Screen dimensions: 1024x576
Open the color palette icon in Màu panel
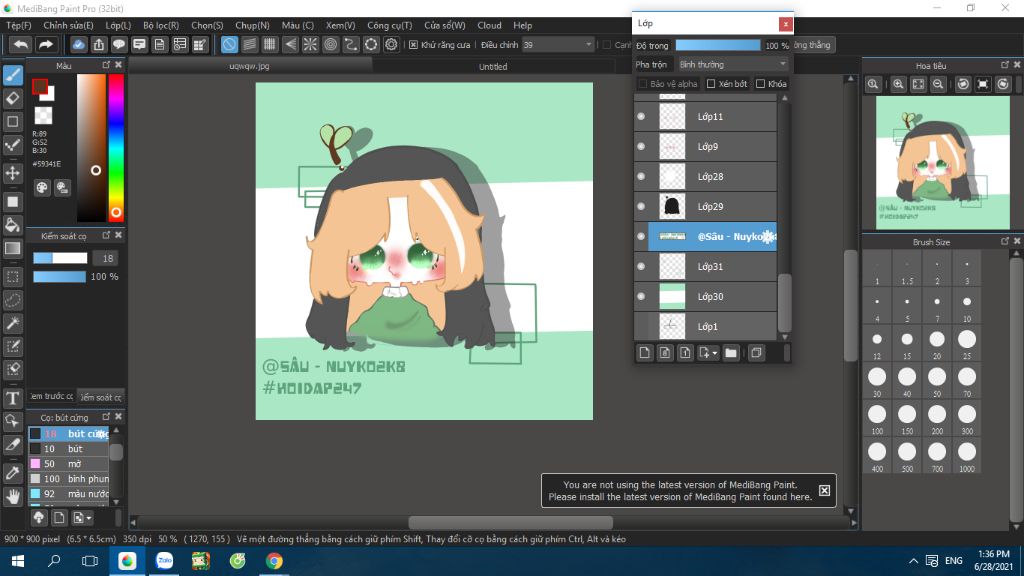[42, 188]
